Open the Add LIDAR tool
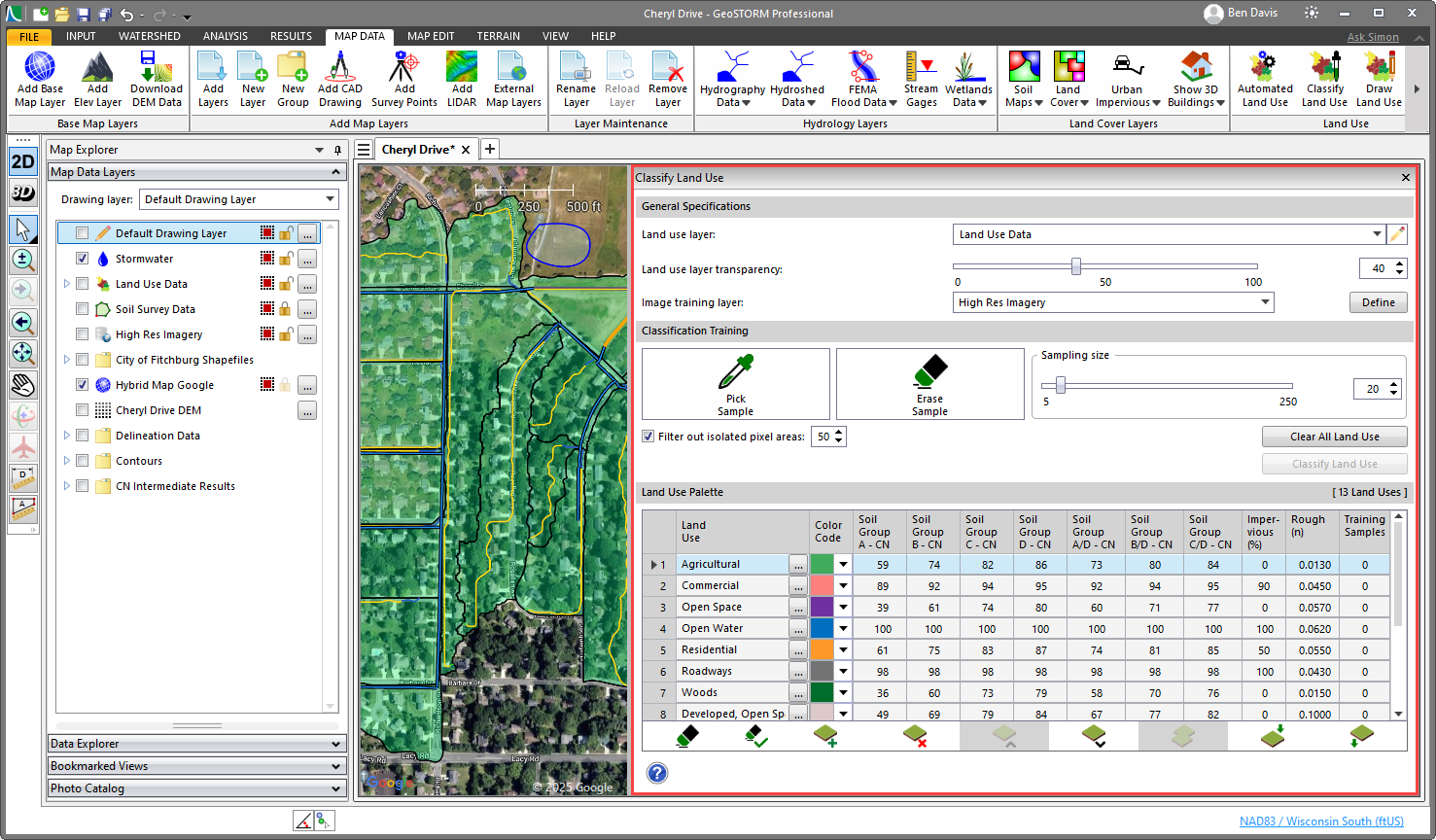The image size is (1436, 840). pos(462,78)
